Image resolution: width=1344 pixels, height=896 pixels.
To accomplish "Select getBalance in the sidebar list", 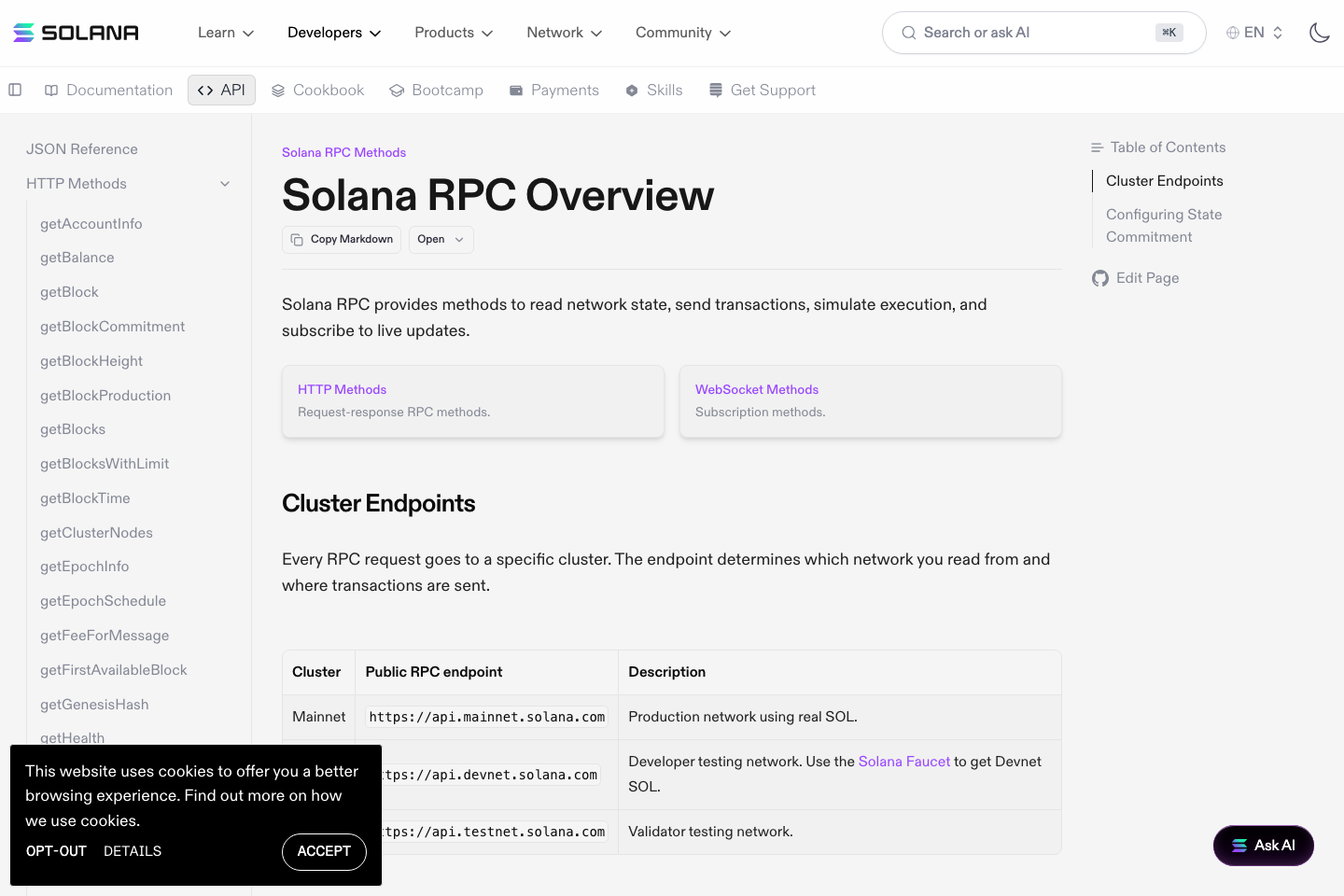I will 77,258.
